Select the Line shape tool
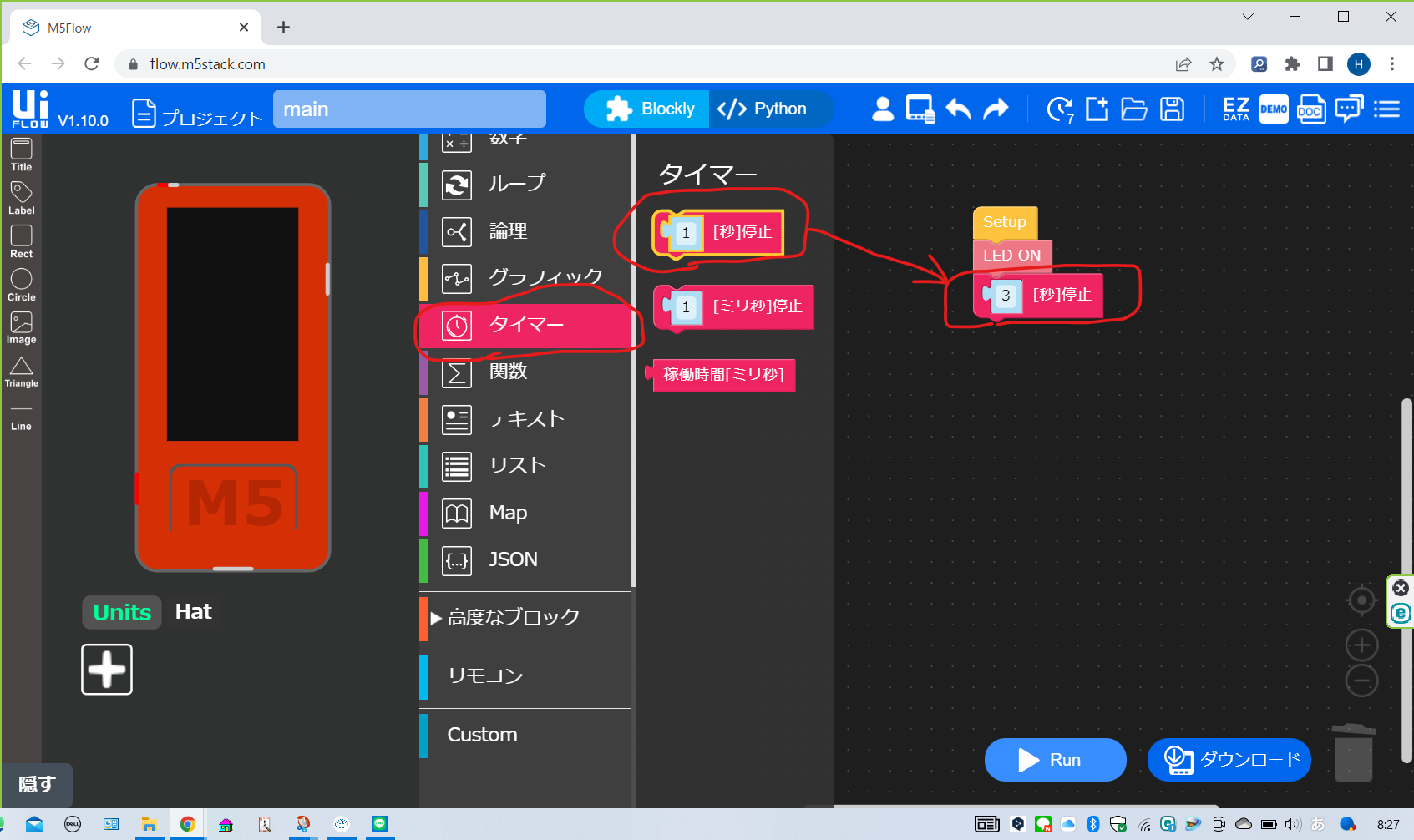The width and height of the screenshot is (1414, 840). [22, 417]
